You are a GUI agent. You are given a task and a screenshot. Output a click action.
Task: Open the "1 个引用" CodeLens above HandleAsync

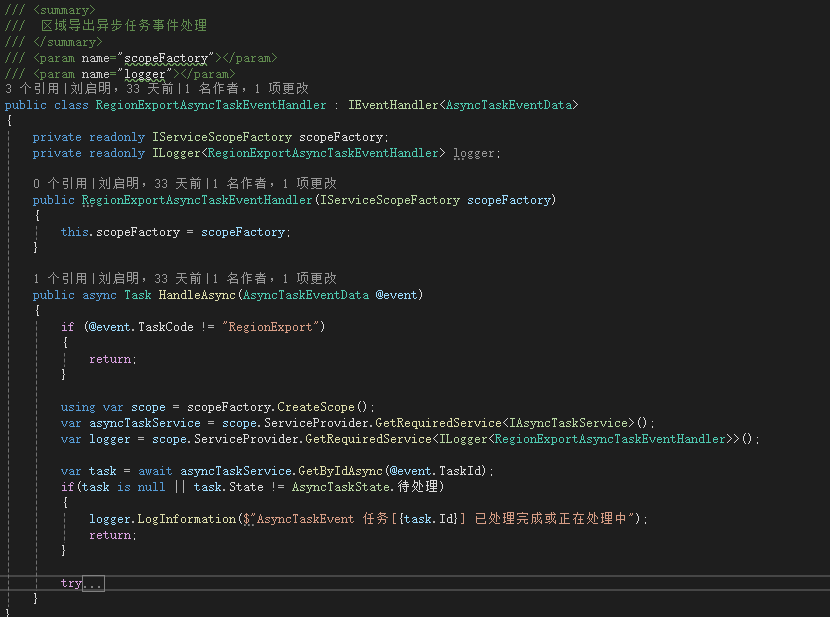[x=60, y=278]
